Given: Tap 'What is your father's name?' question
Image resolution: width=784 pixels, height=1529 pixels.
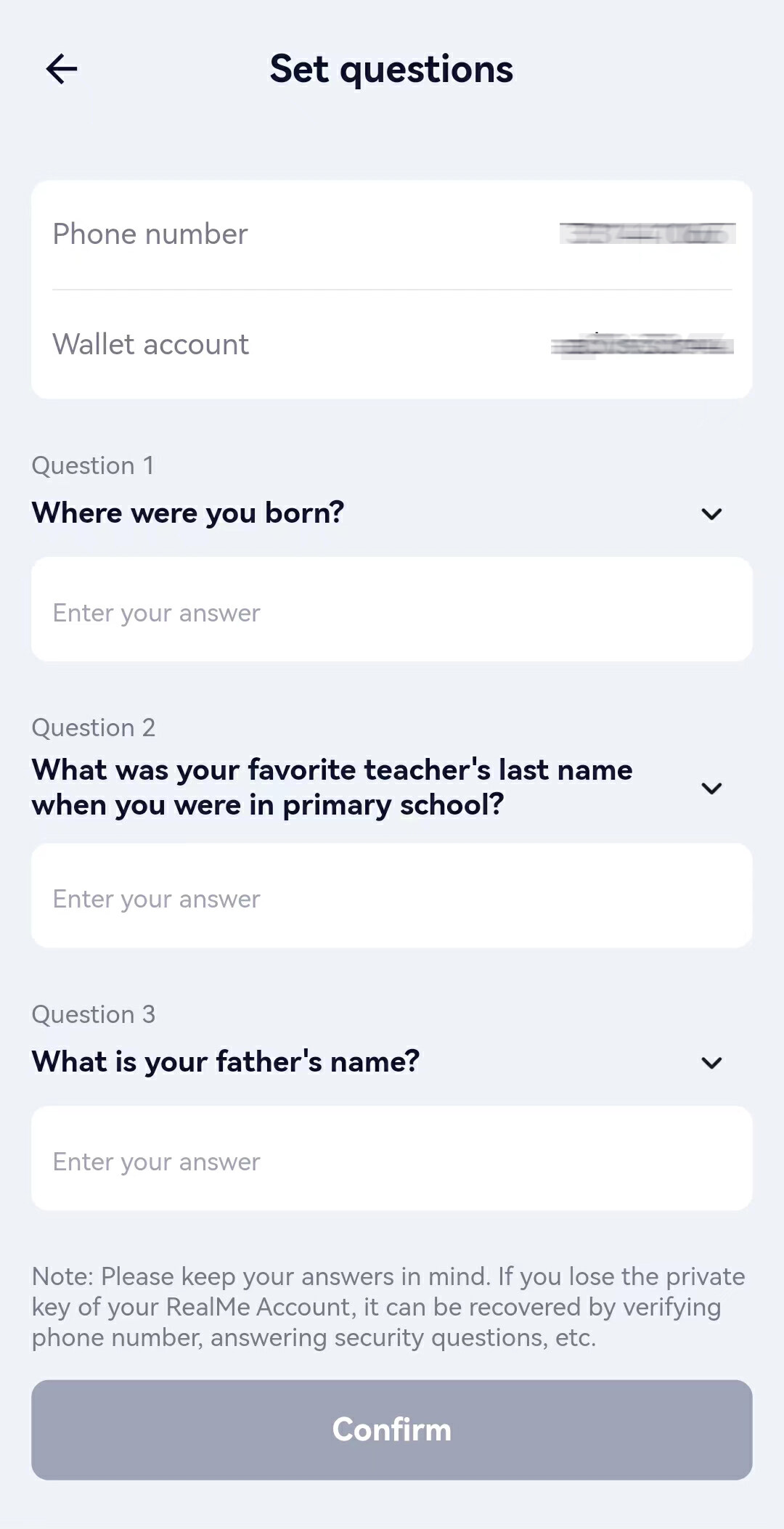Looking at the screenshot, I should [x=226, y=1061].
